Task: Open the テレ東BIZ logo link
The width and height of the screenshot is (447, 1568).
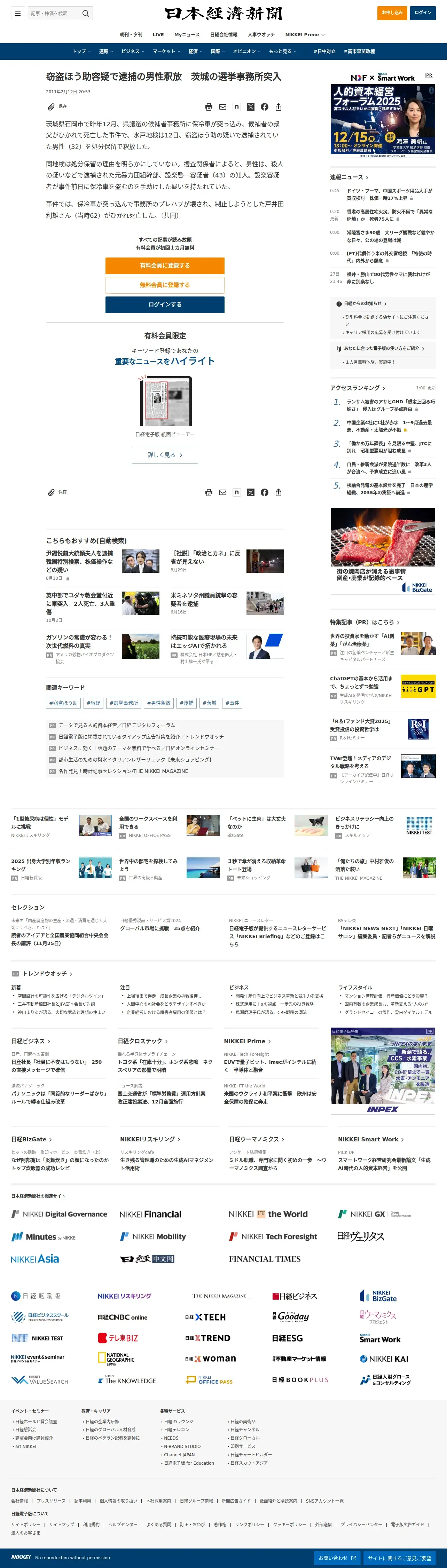Action: tap(118, 1338)
